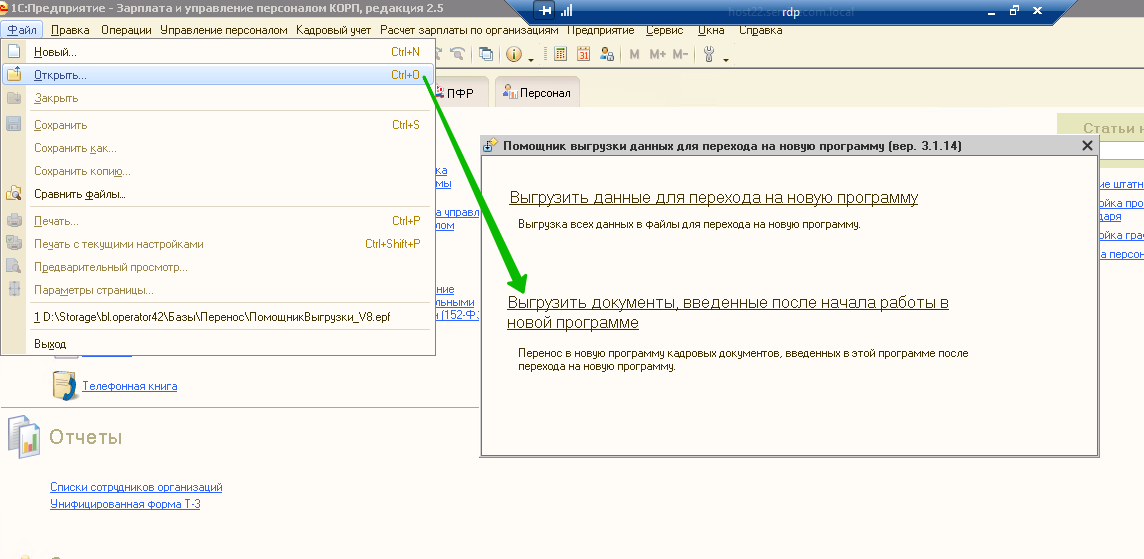
Task: Expand the dropdown arrow next to info icon
Action: tap(530, 59)
